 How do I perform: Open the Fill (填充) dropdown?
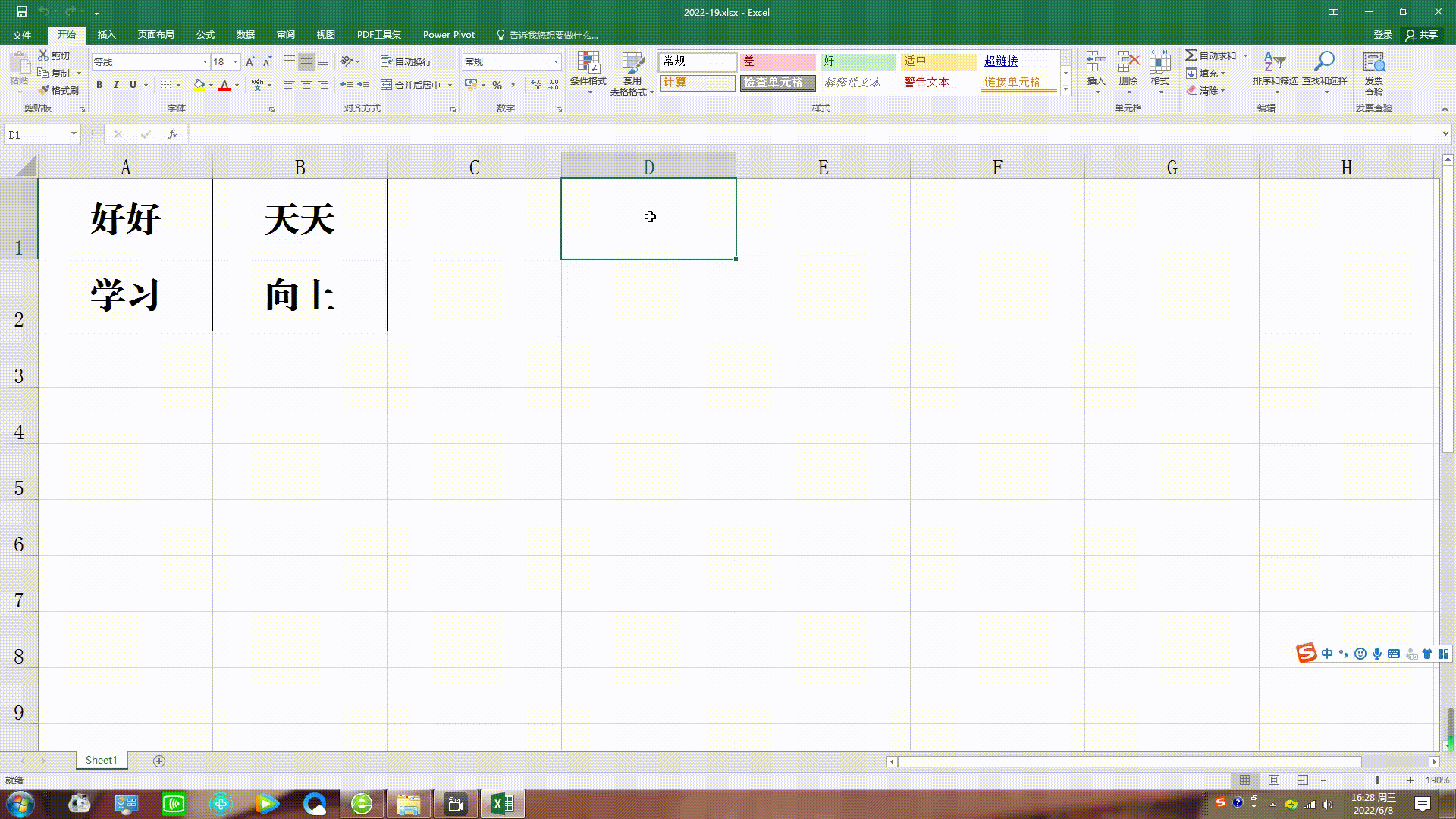click(1206, 73)
